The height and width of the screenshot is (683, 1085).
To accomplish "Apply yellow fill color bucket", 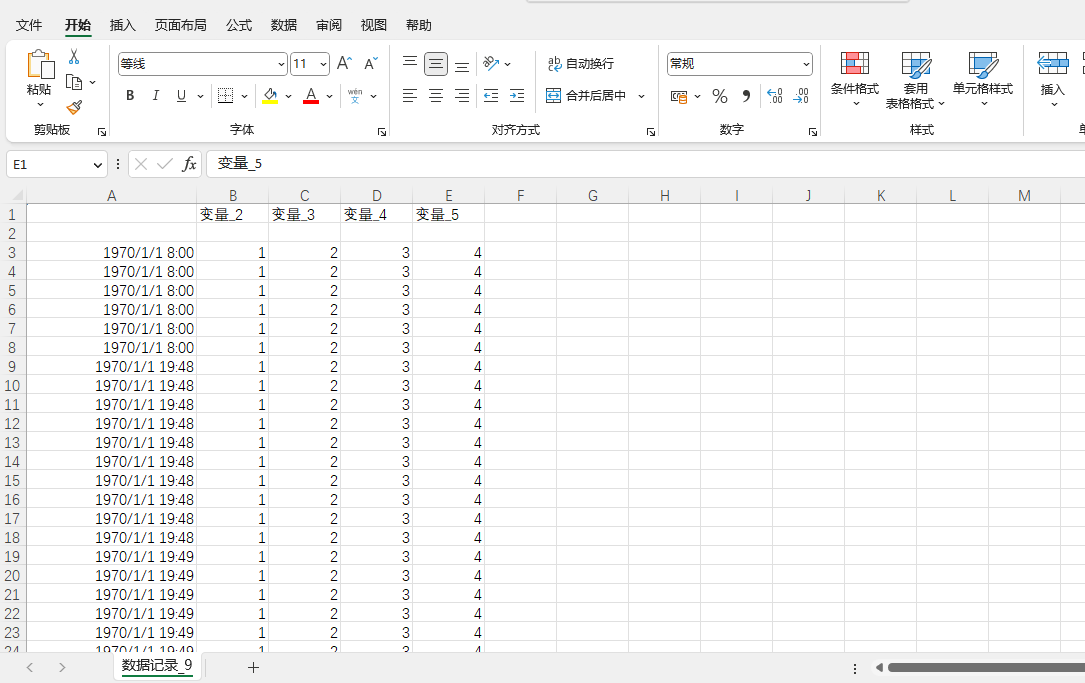I will tap(270, 95).
